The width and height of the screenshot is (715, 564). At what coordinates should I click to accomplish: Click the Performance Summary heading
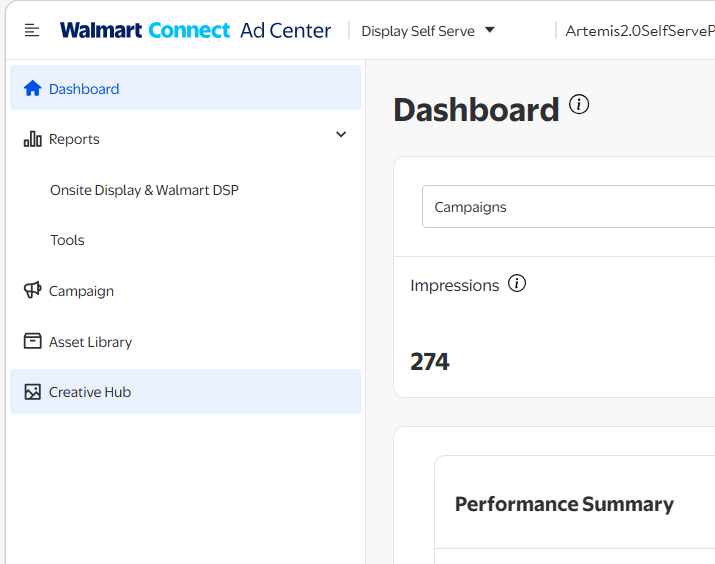click(x=564, y=504)
